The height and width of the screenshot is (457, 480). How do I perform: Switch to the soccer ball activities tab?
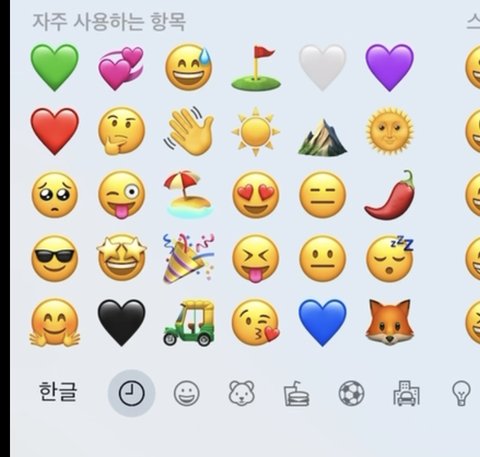351,393
